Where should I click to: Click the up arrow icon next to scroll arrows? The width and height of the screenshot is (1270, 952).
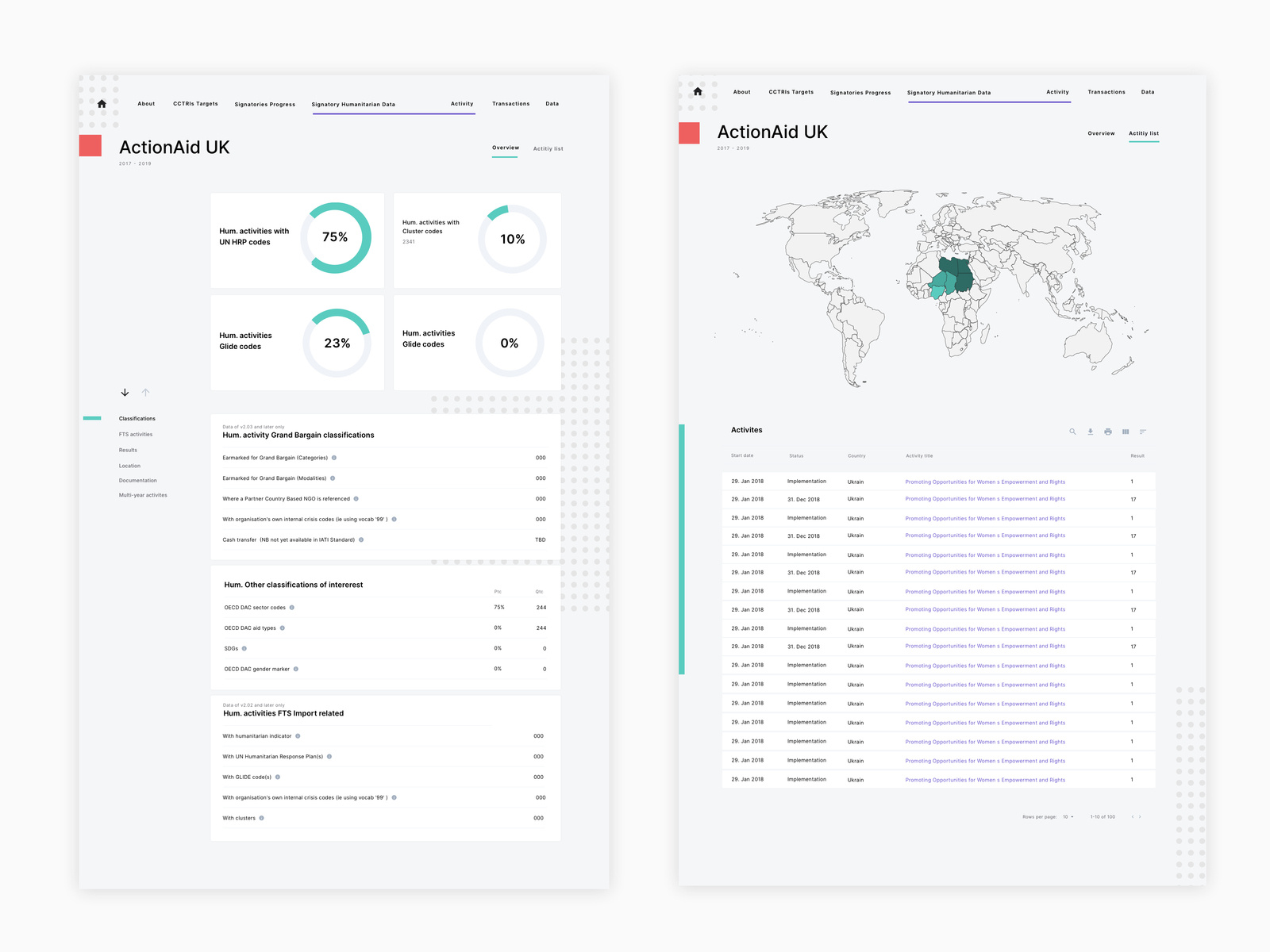coord(145,392)
